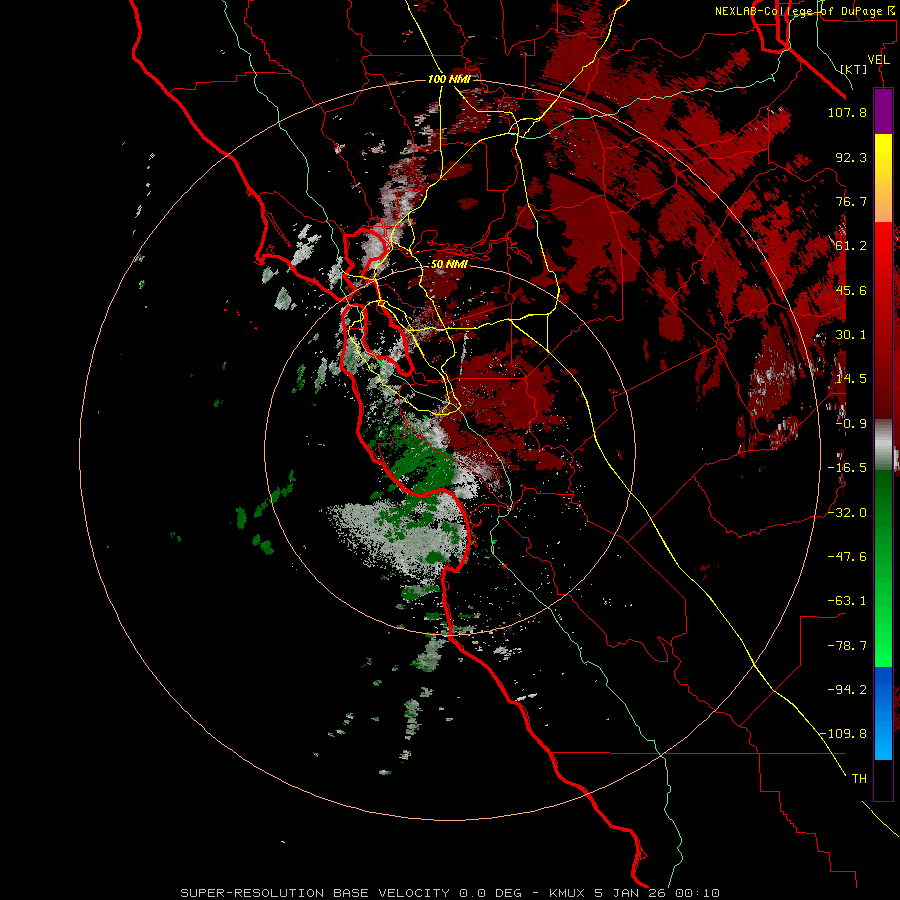Screen dimensions: 900x900
Task: Click the [KT] units label
Action: click(854, 69)
